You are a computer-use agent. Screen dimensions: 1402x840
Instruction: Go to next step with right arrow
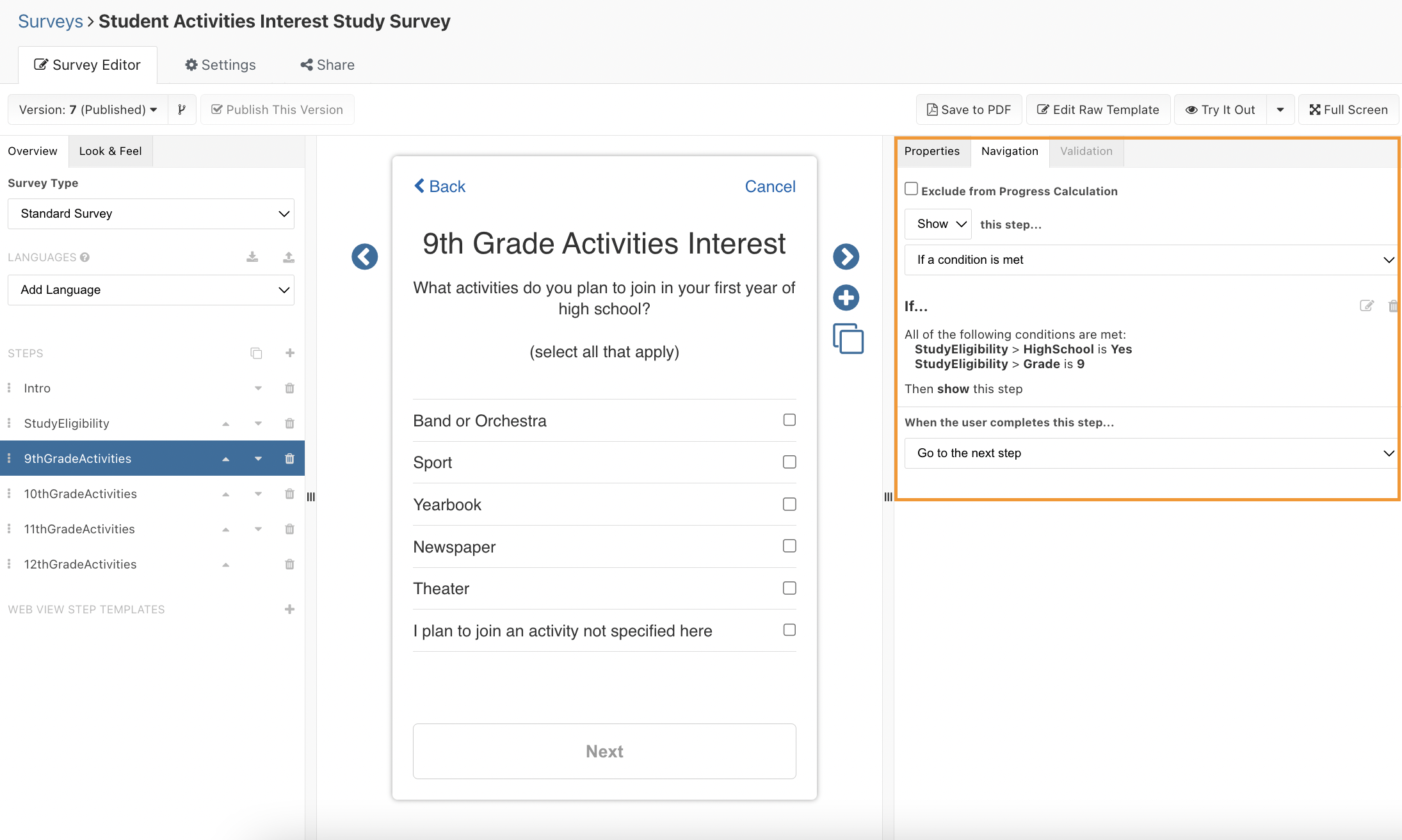pyautogui.click(x=846, y=257)
